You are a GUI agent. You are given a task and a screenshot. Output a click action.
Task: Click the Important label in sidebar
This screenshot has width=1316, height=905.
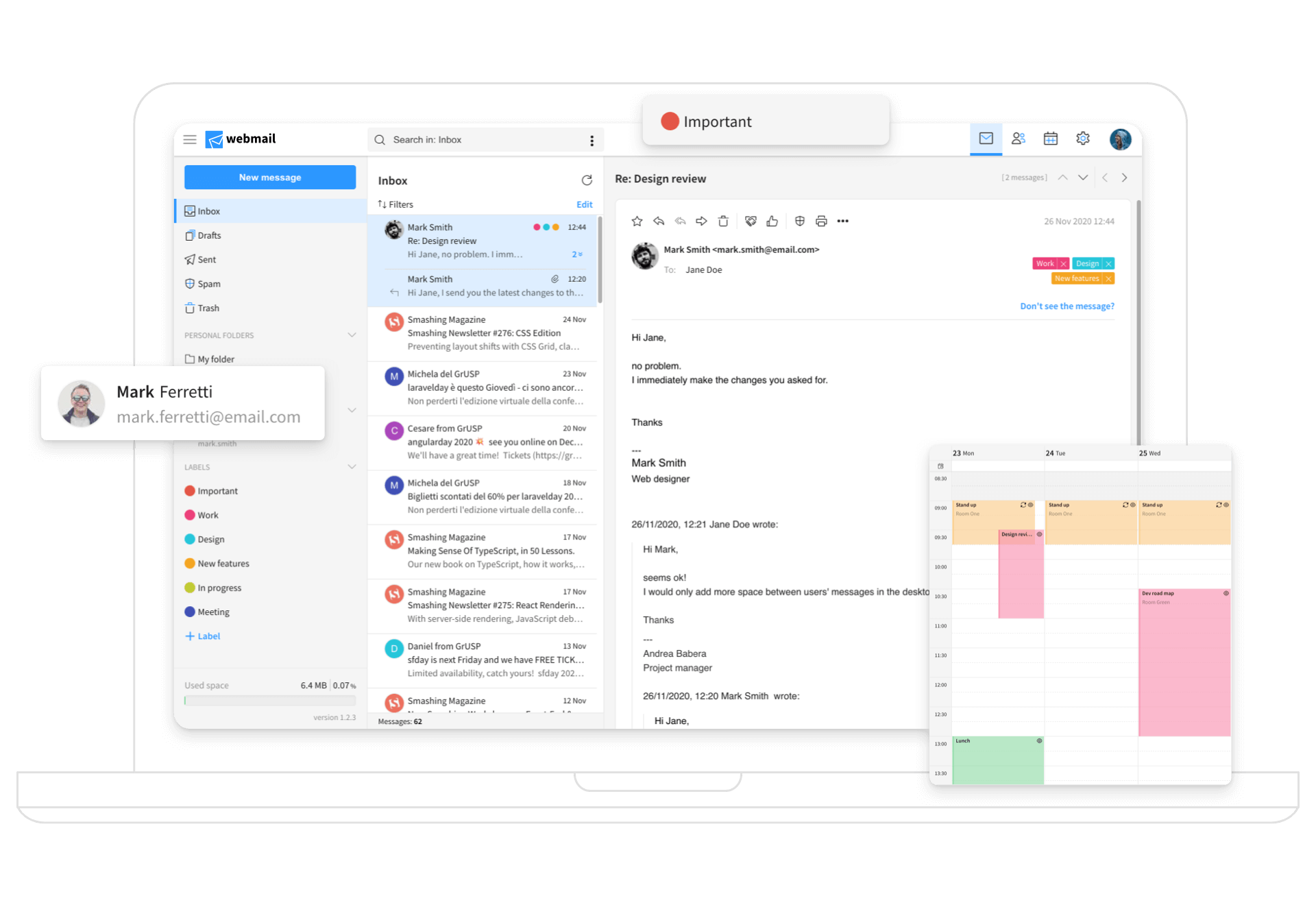tap(218, 491)
